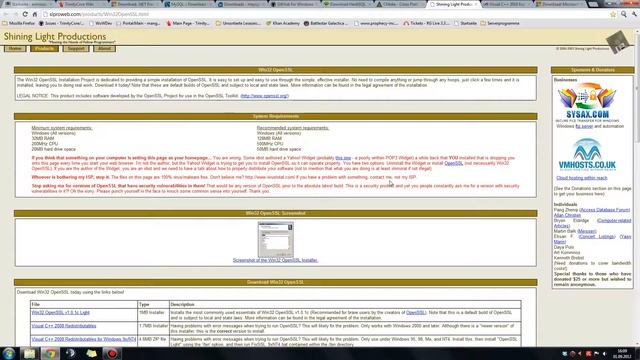
Task: Open the Serverprogramme bookmarks folder
Action: point(500,23)
